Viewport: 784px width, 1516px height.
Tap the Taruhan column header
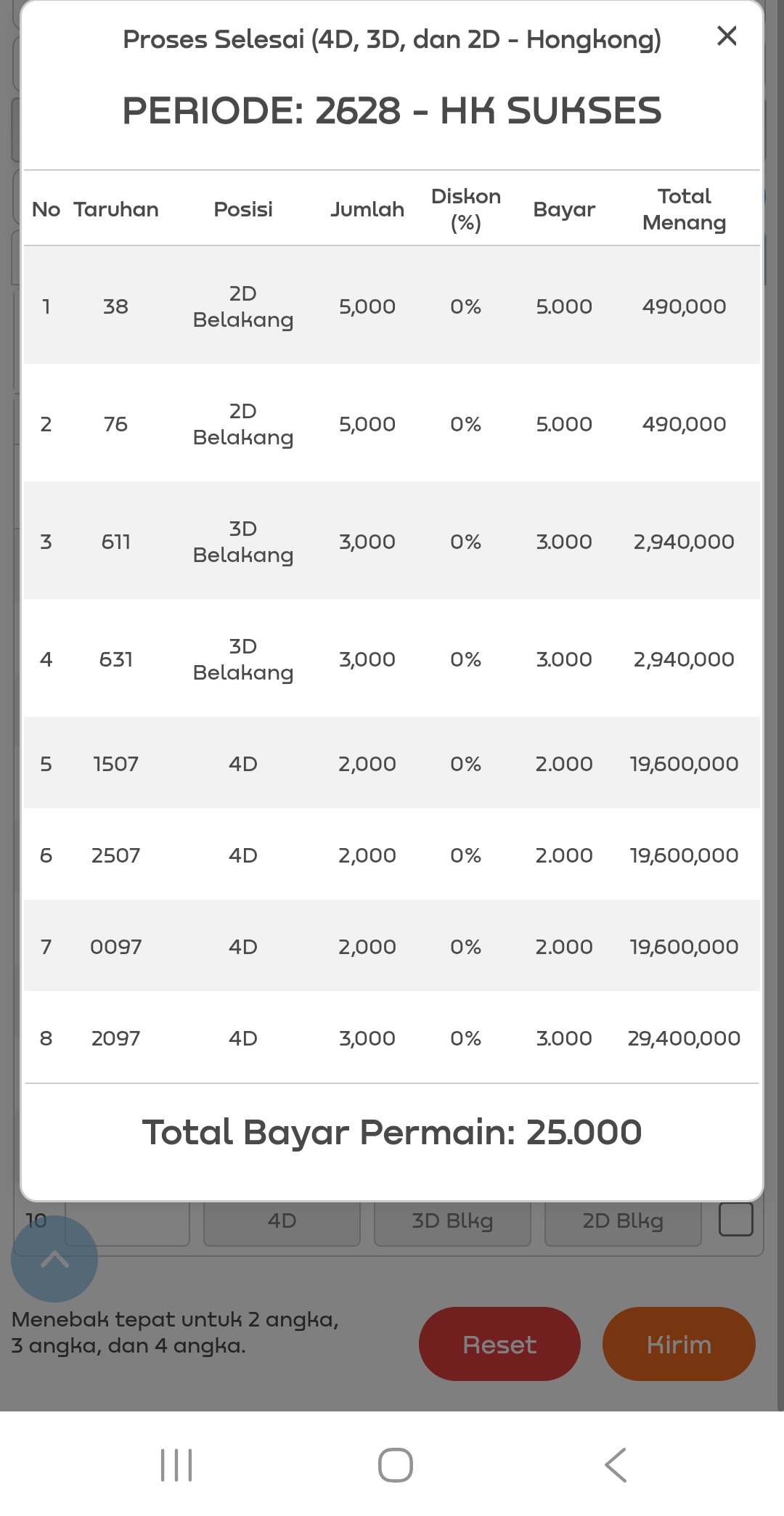point(115,209)
